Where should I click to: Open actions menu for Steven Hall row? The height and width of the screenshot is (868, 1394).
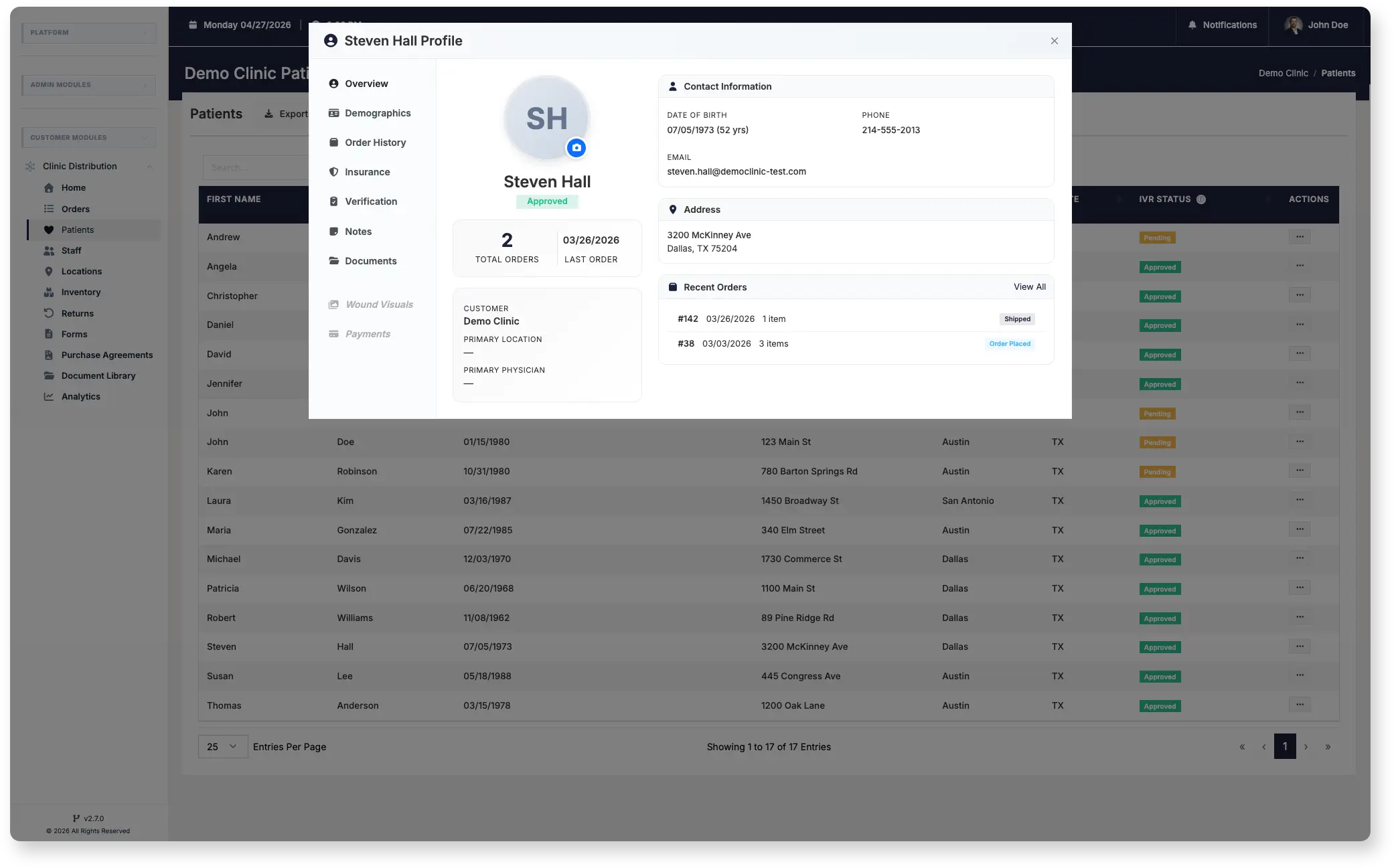[x=1300, y=646]
